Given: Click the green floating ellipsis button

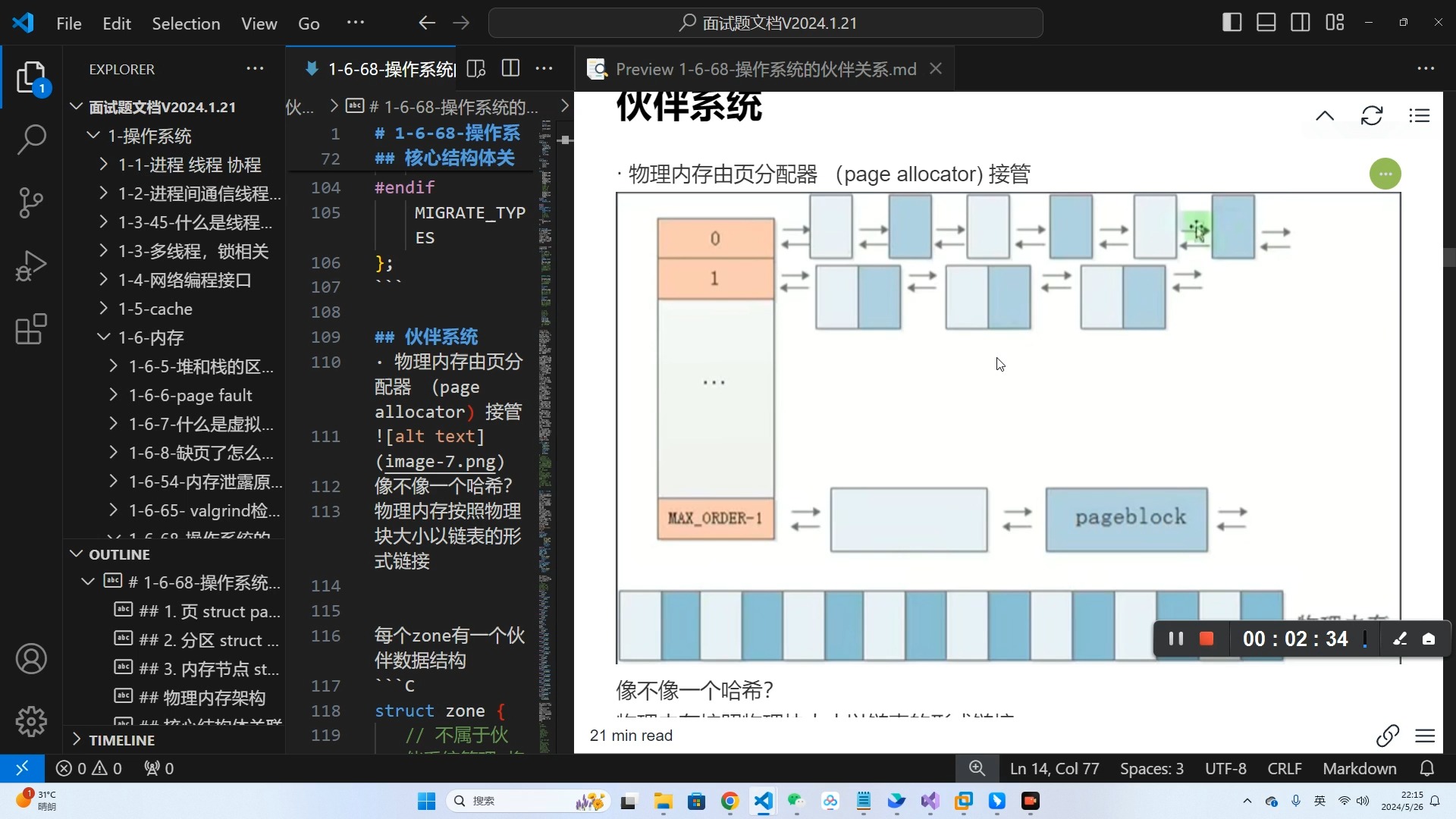Looking at the screenshot, I should (1385, 174).
